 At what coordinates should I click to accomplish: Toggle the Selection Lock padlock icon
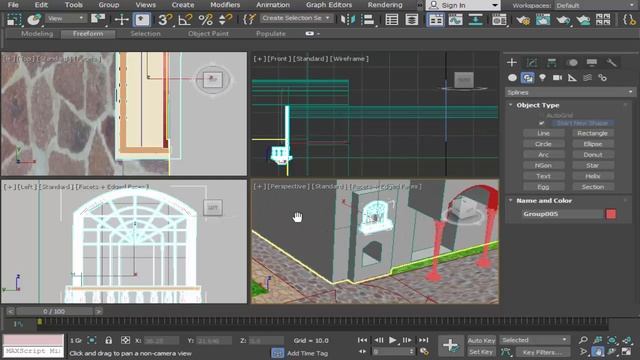click(x=108, y=340)
